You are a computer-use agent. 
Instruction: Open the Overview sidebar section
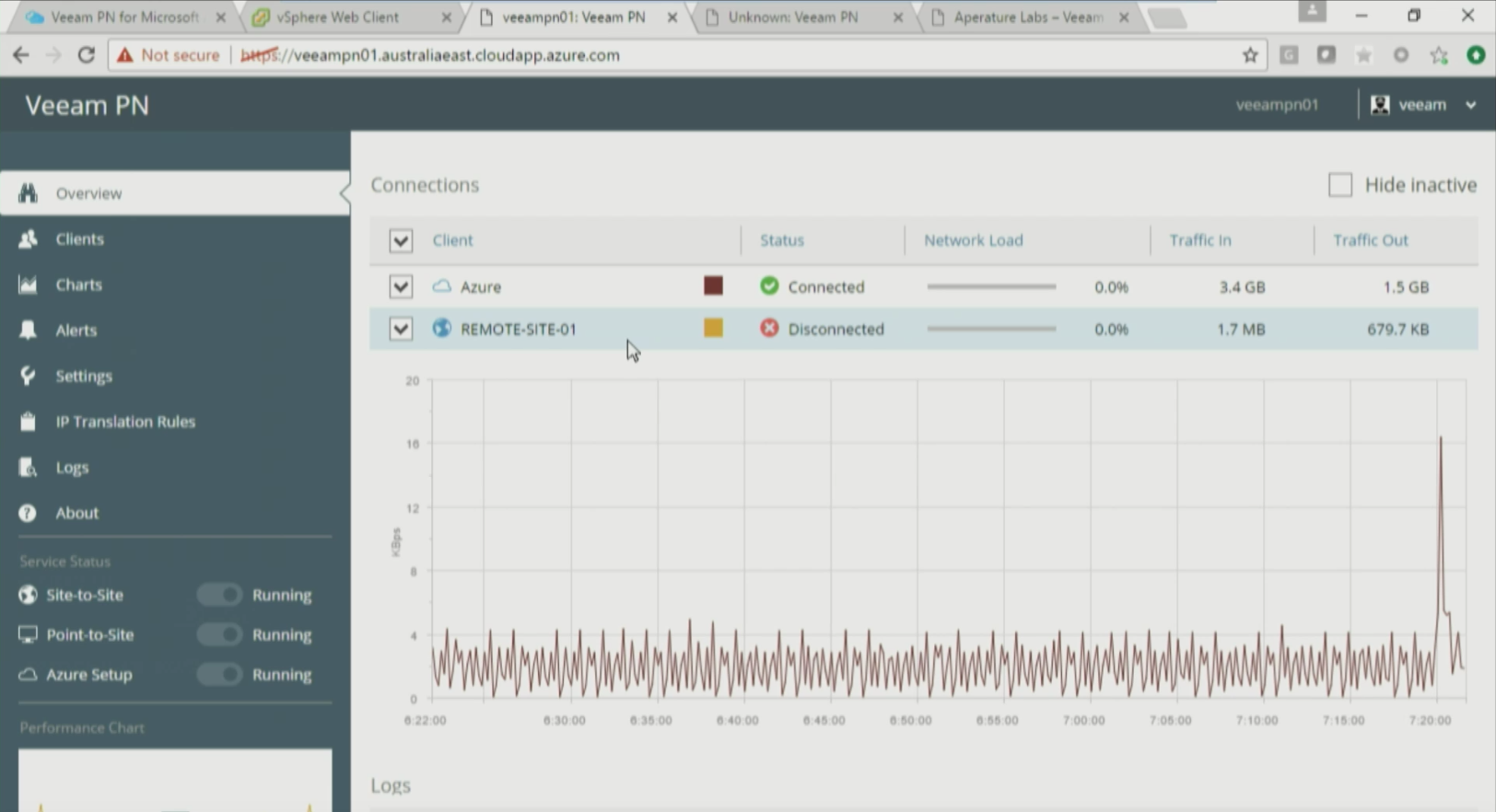(174, 193)
